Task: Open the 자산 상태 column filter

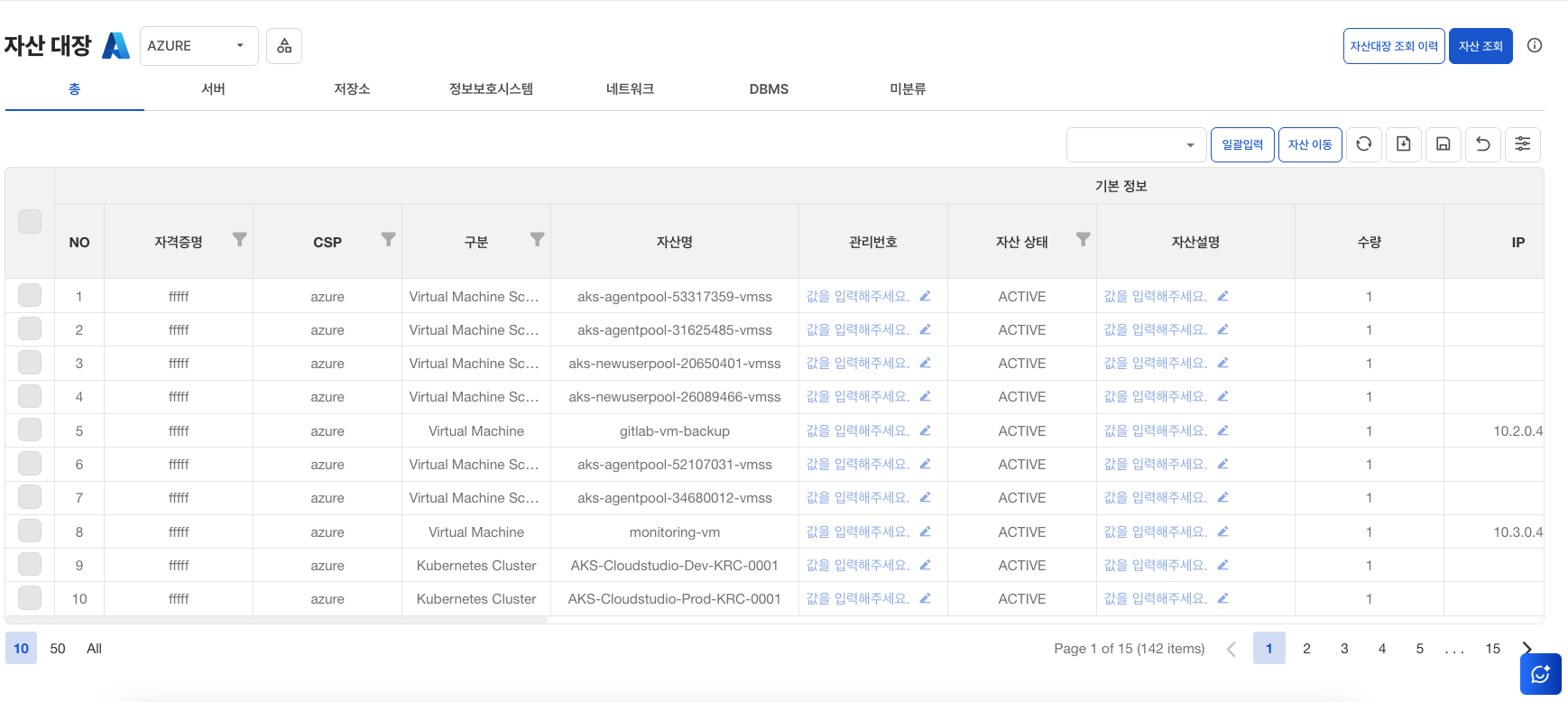Action: [x=1083, y=239]
